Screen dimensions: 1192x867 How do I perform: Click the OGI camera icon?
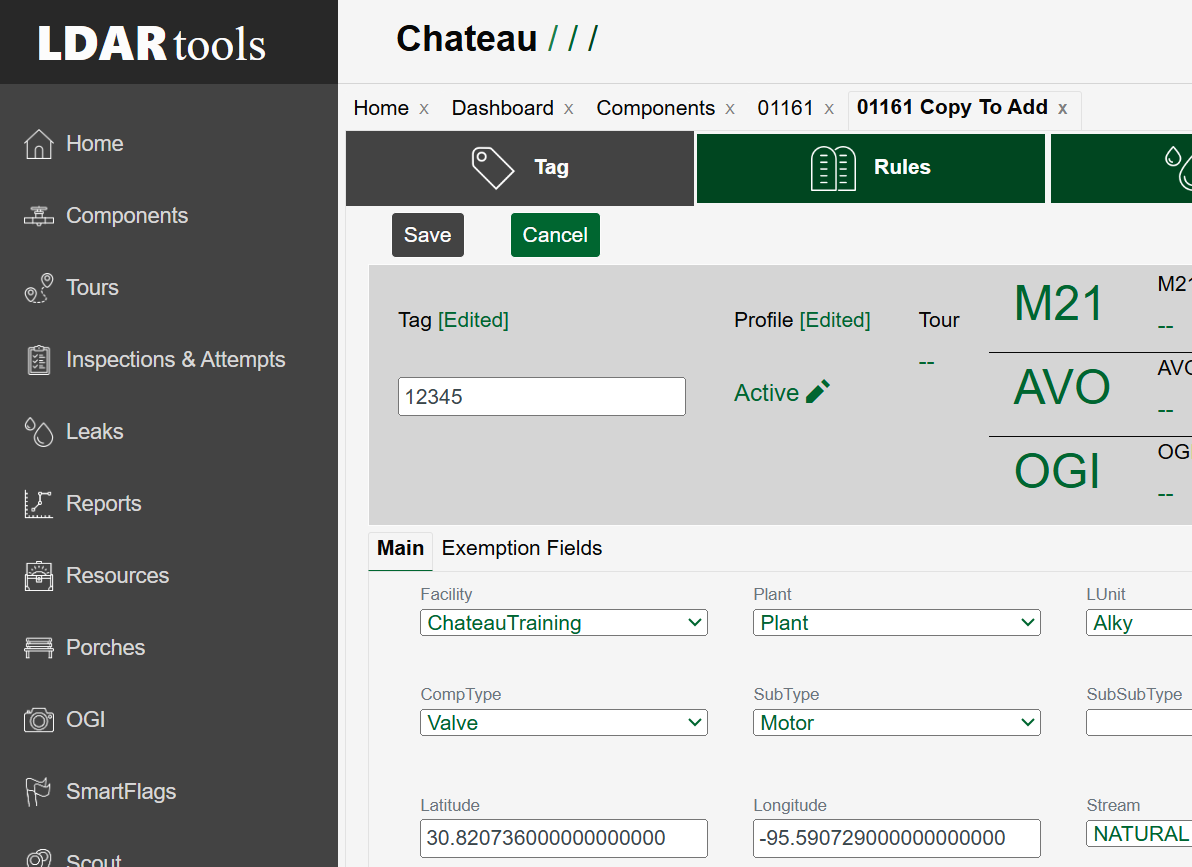click(x=39, y=719)
